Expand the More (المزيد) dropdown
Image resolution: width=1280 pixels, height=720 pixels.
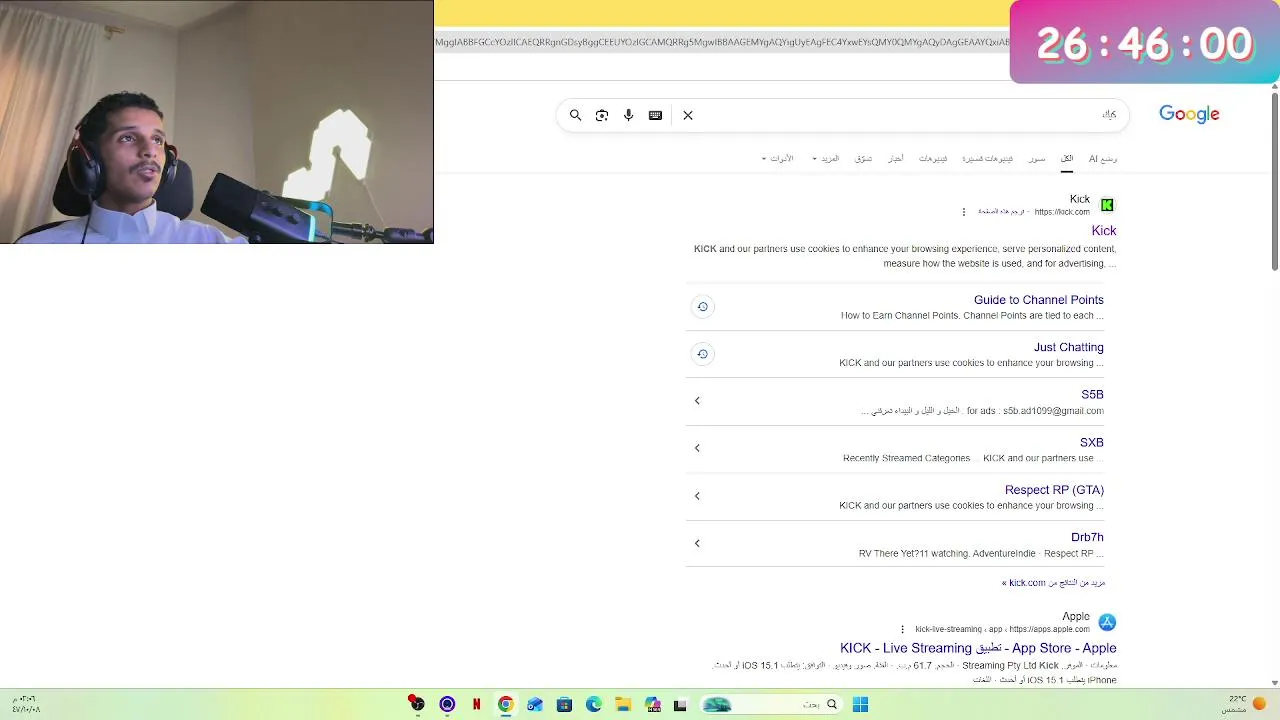coord(826,158)
